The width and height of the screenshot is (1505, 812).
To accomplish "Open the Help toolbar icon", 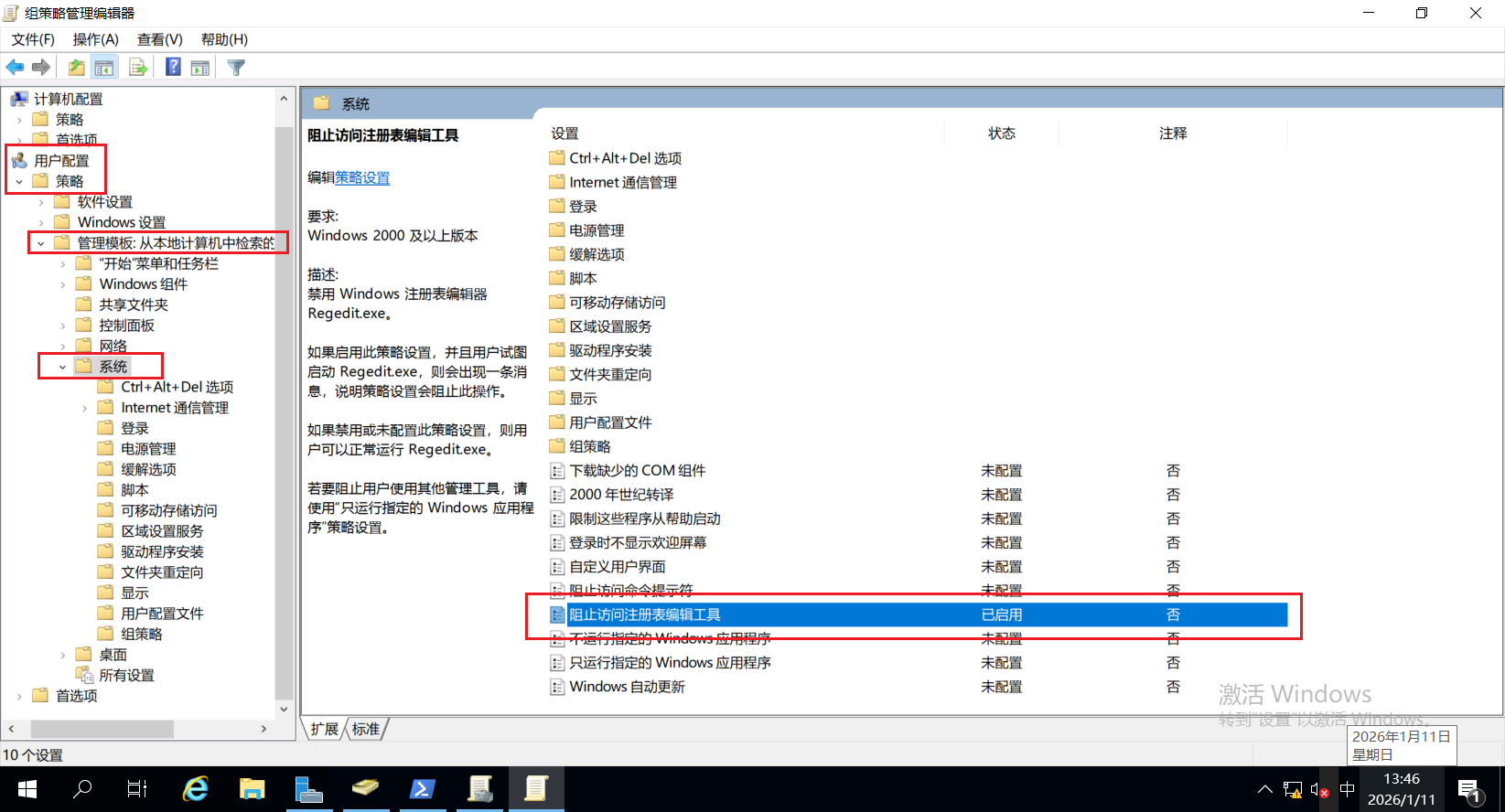I will tap(173, 67).
